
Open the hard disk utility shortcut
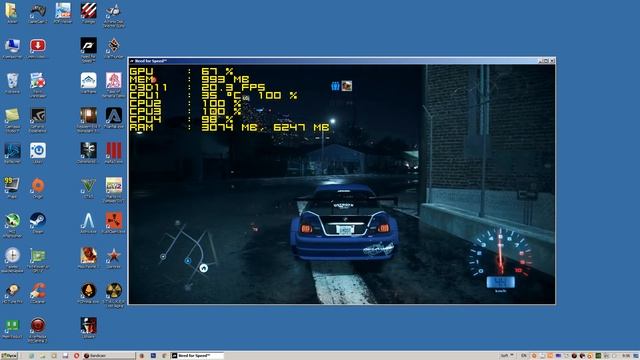12,291
